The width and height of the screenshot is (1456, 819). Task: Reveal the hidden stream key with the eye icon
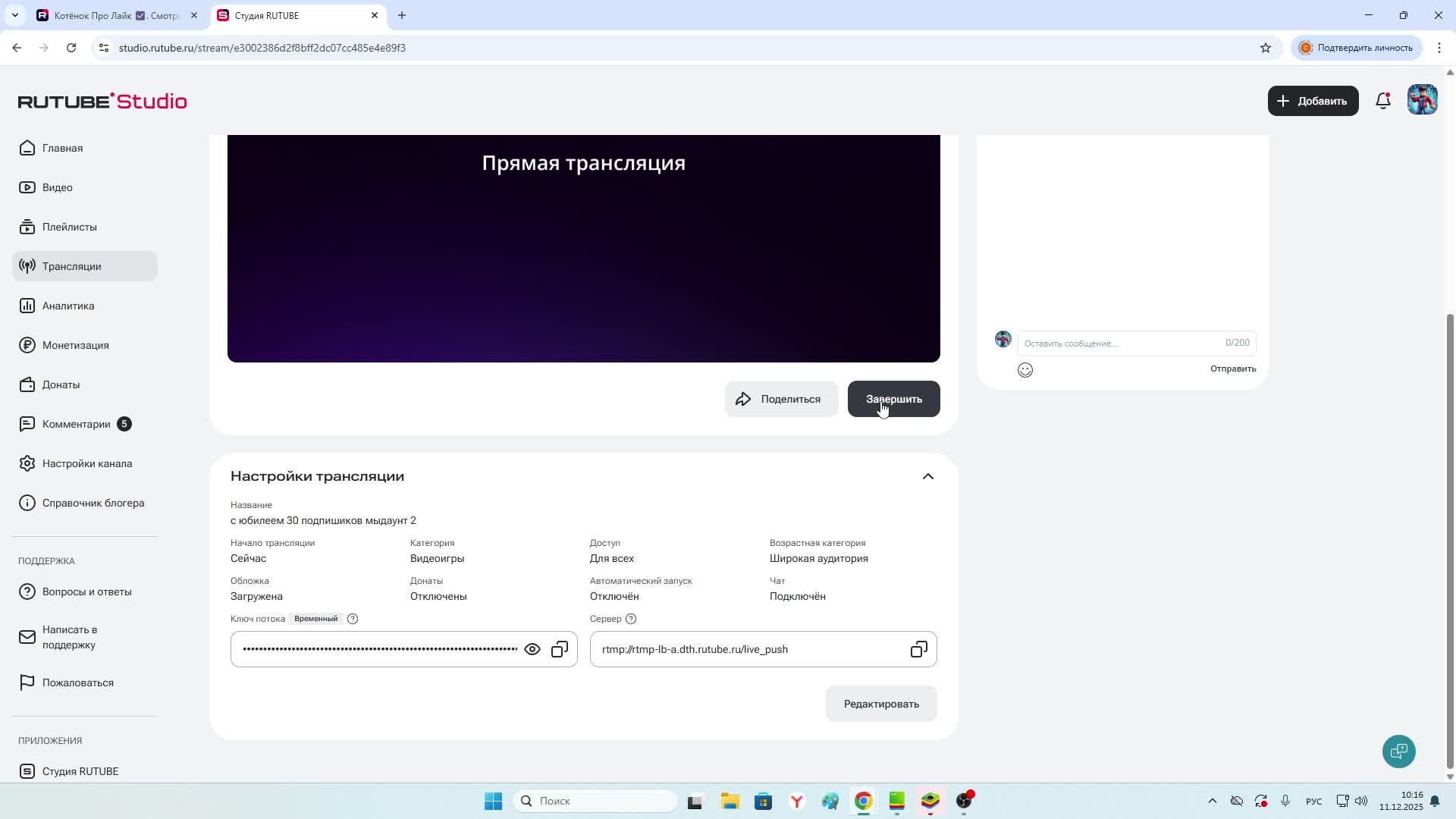point(532,649)
